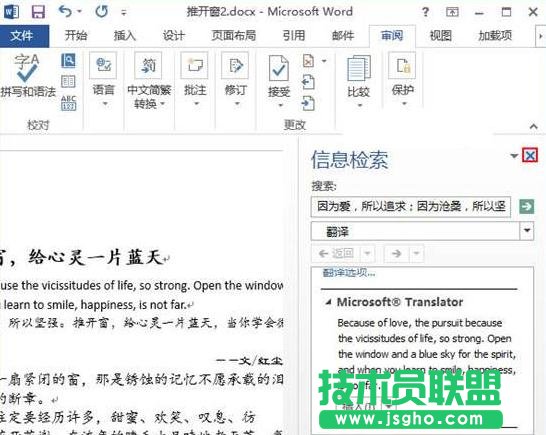The height and width of the screenshot is (435, 546).
Task: Switch to the 引用 tab
Action: click(294, 36)
